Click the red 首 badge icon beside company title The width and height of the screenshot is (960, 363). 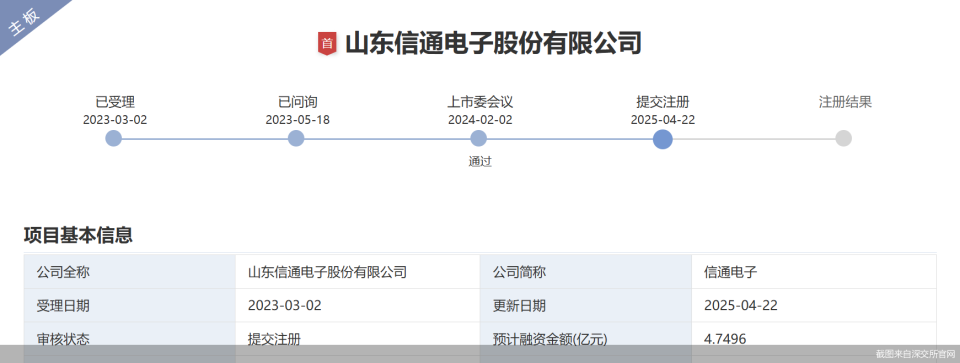(x=328, y=44)
